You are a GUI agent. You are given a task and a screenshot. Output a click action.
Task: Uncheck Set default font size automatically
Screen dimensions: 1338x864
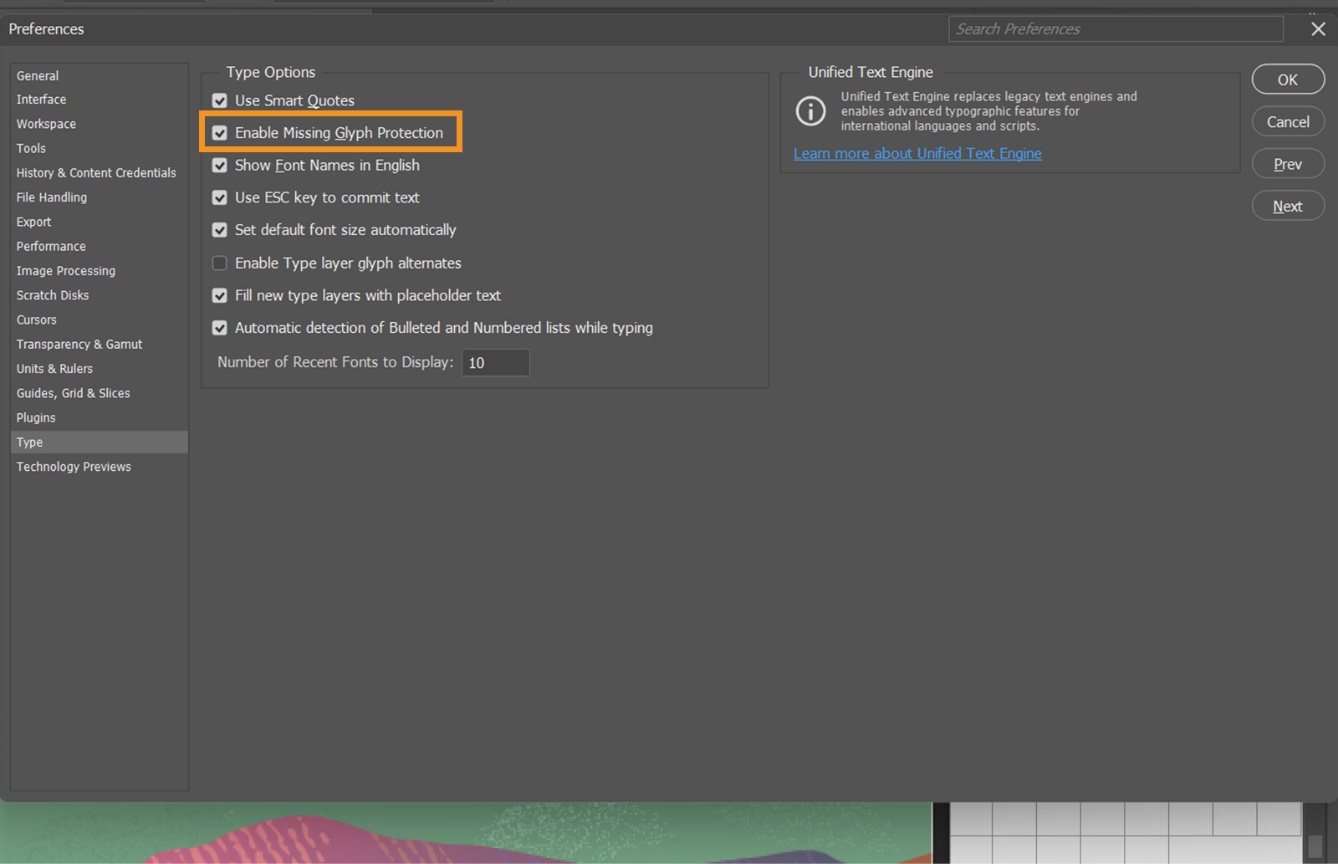tap(219, 230)
